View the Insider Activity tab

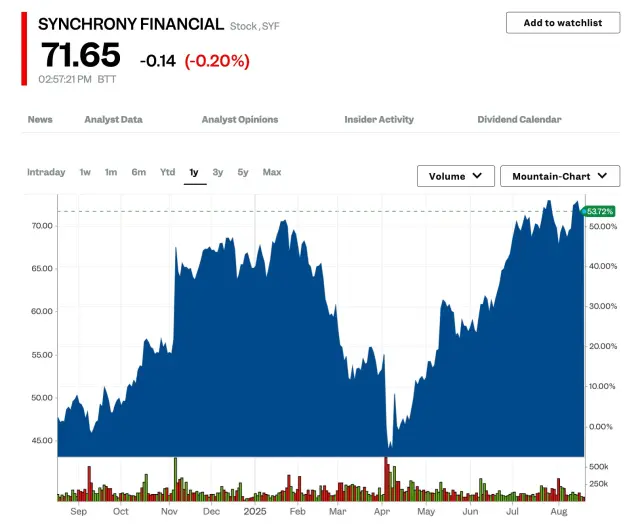point(379,120)
